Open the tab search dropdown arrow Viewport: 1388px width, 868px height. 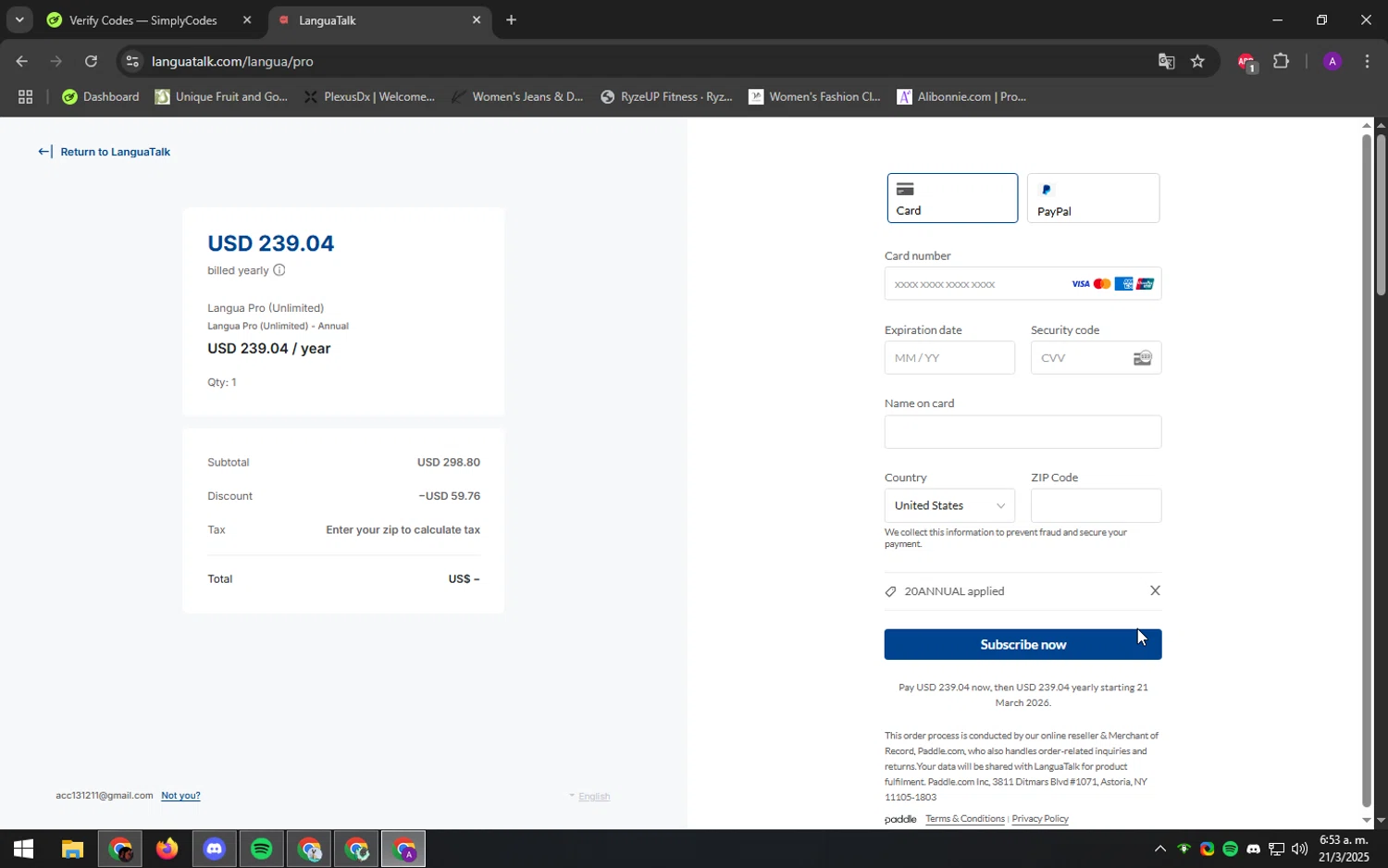click(x=19, y=20)
